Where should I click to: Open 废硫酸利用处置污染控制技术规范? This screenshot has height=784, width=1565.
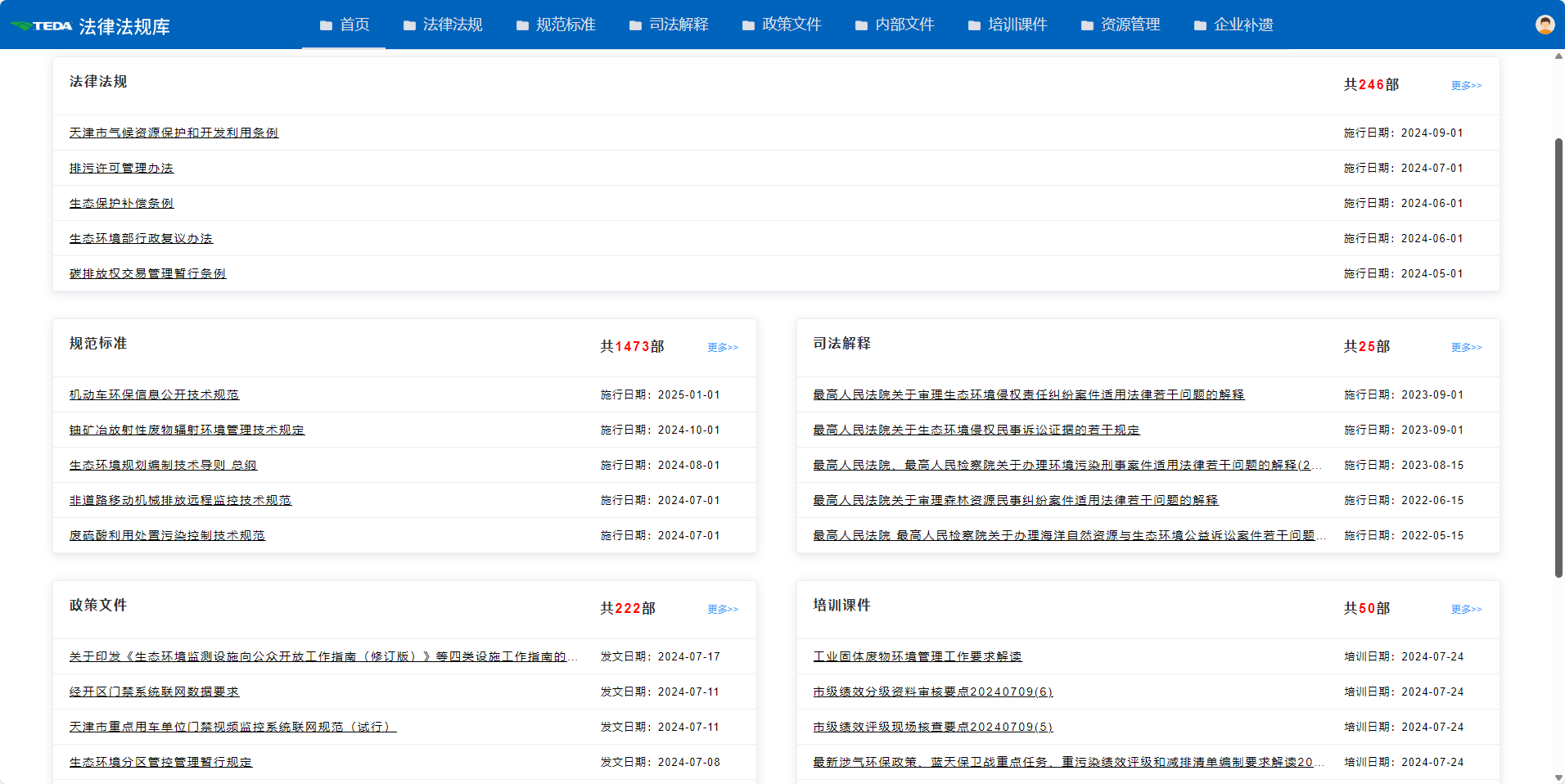167,535
